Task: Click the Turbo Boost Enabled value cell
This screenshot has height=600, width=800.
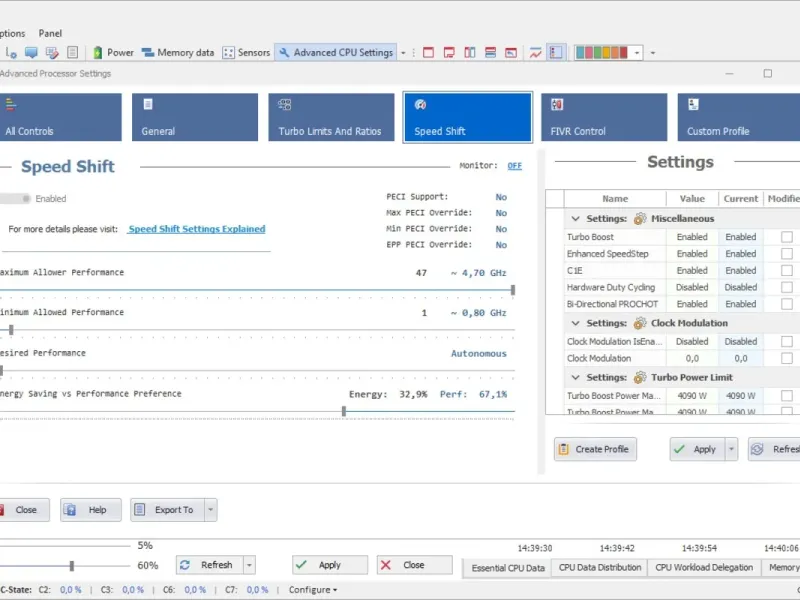Action: pyautogui.click(x=692, y=237)
